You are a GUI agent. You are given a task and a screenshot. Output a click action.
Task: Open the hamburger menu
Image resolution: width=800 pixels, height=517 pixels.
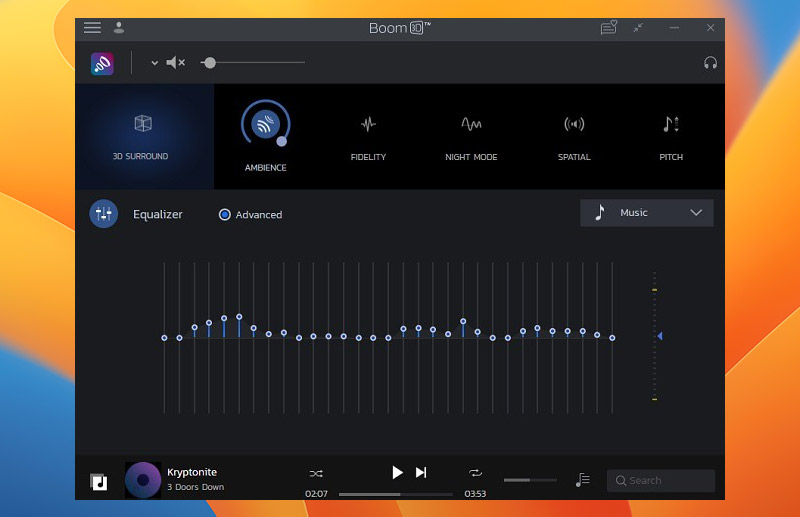(92, 28)
